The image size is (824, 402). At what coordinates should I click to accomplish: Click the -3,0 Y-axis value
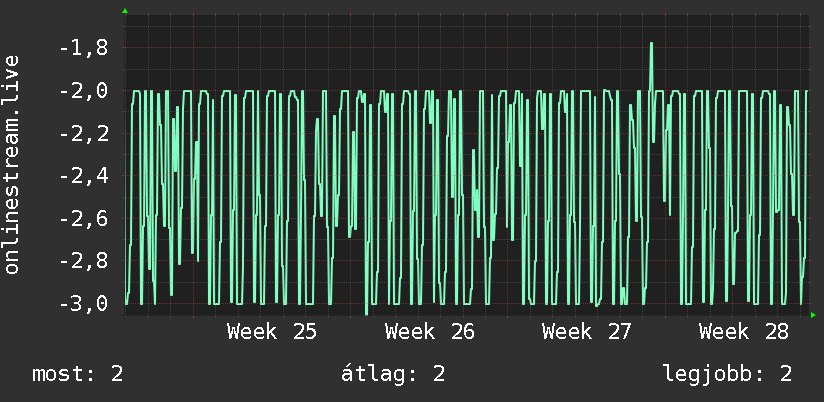click(84, 304)
